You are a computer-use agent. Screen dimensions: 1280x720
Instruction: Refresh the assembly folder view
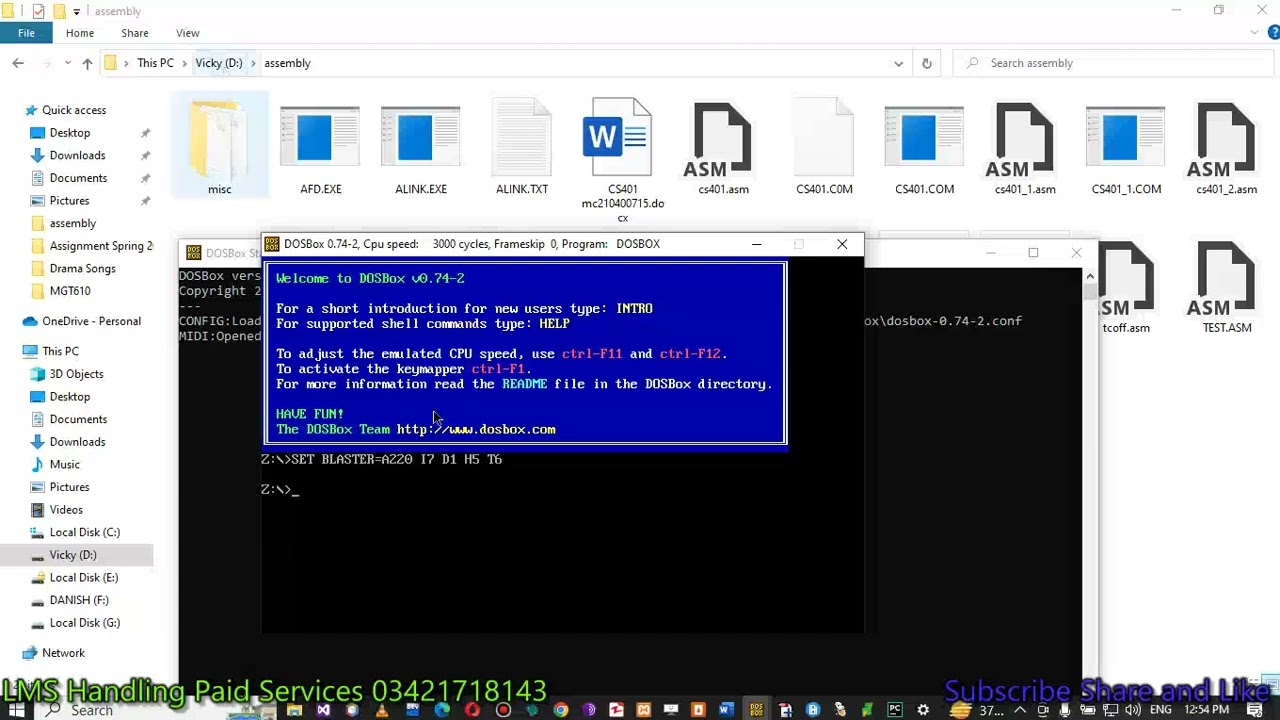(x=927, y=63)
